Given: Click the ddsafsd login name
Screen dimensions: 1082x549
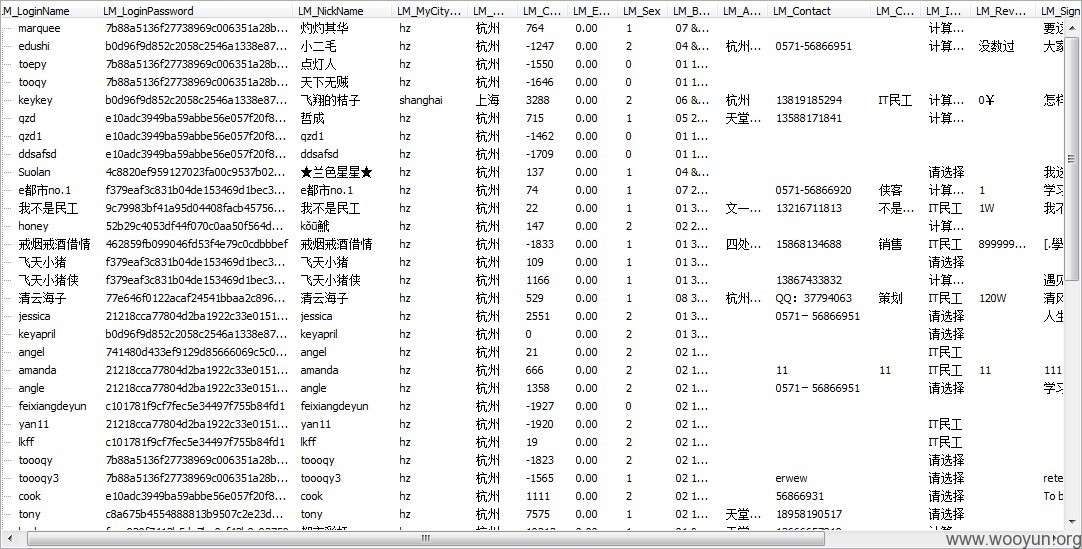Looking at the screenshot, I should click(37, 154).
